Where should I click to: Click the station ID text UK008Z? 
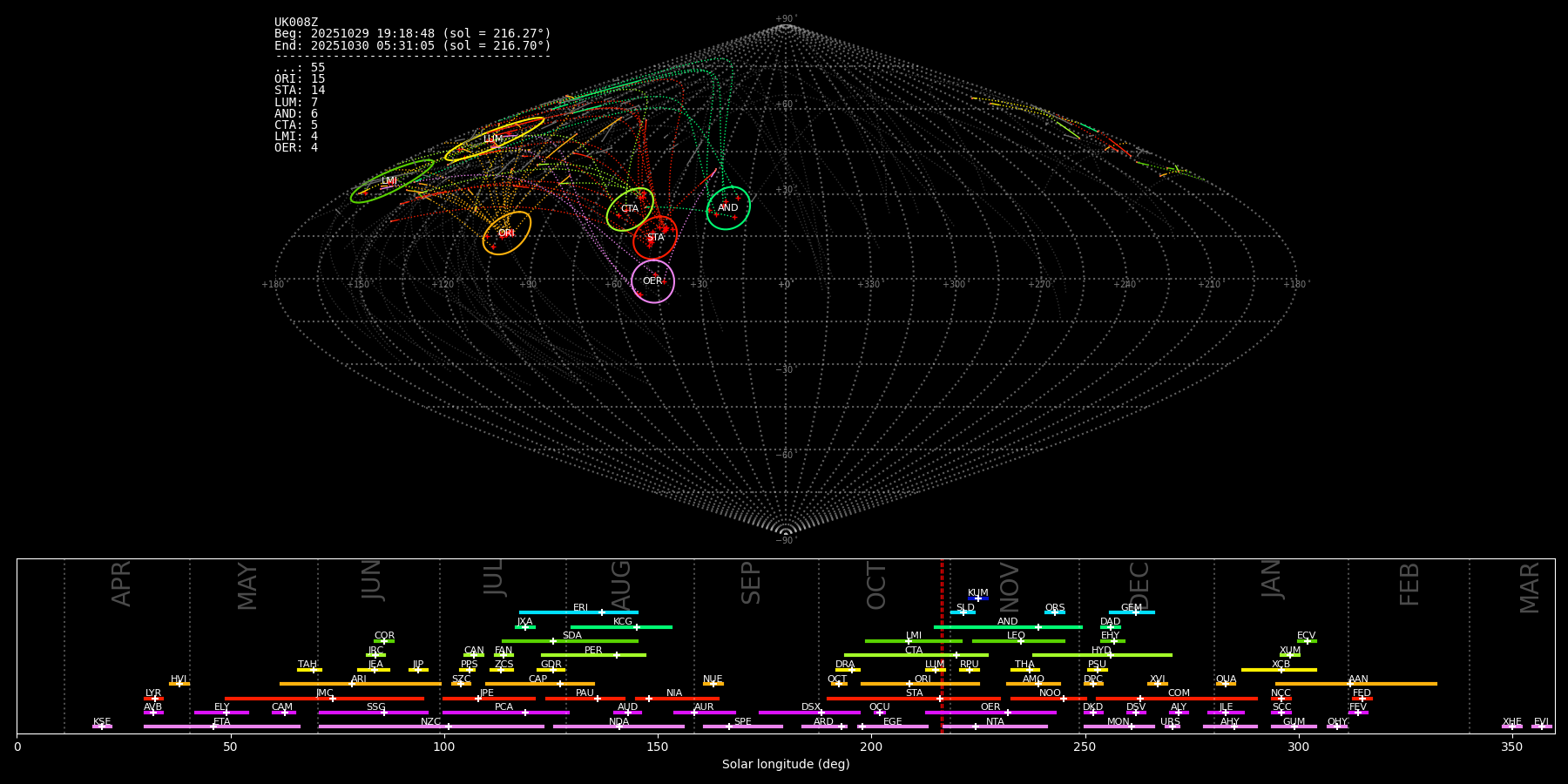click(296, 23)
